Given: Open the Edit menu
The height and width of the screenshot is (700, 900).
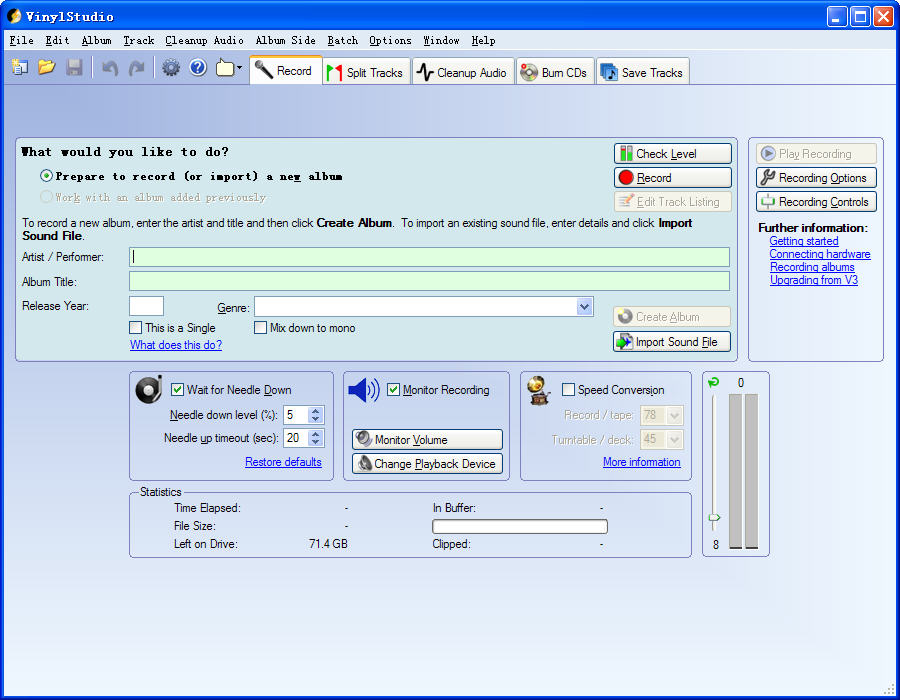Looking at the screenshot, I should pyautogui.click(x=57, y=40).
